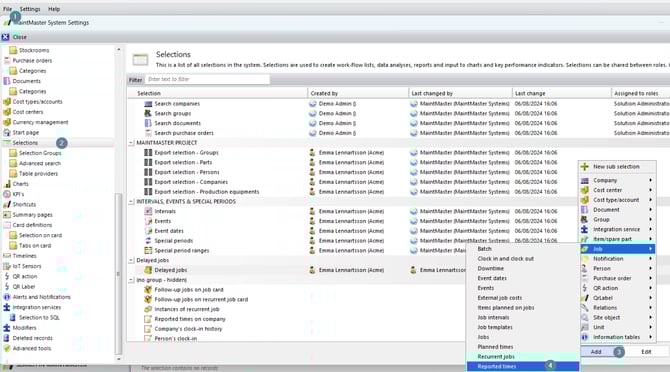Open the Settings menu
This screenshot has width=670, height=372.
[30, 9]
